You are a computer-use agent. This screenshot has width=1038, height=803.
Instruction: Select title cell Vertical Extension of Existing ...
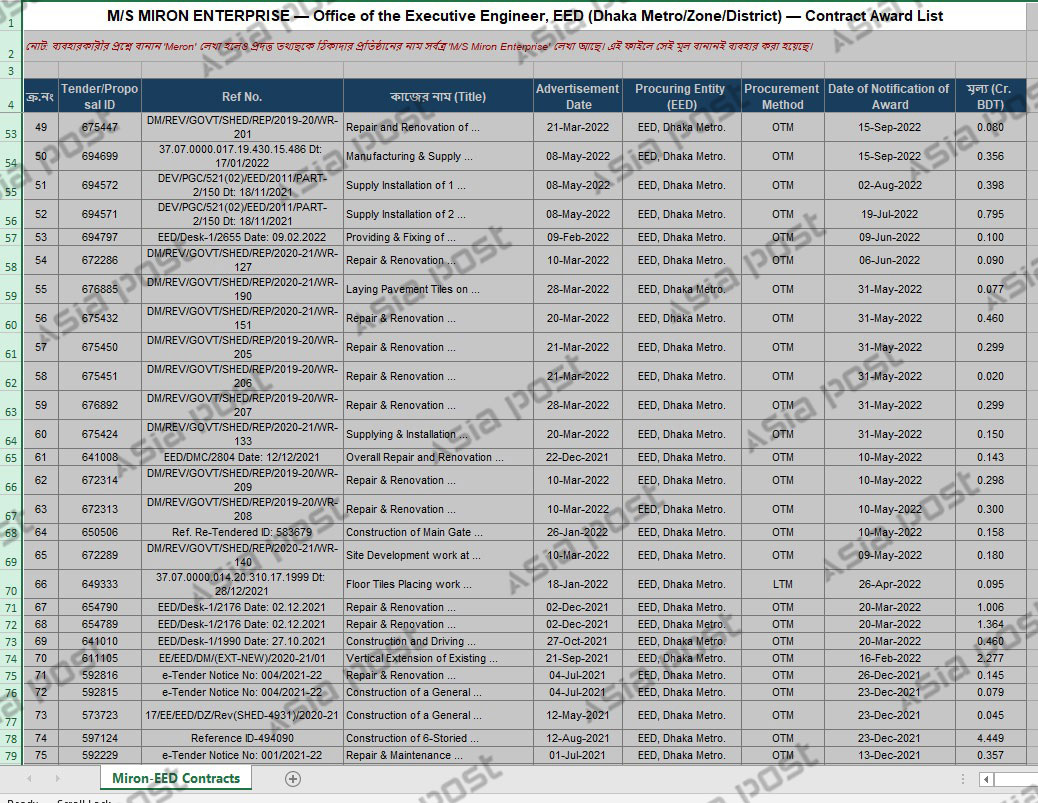438,658
